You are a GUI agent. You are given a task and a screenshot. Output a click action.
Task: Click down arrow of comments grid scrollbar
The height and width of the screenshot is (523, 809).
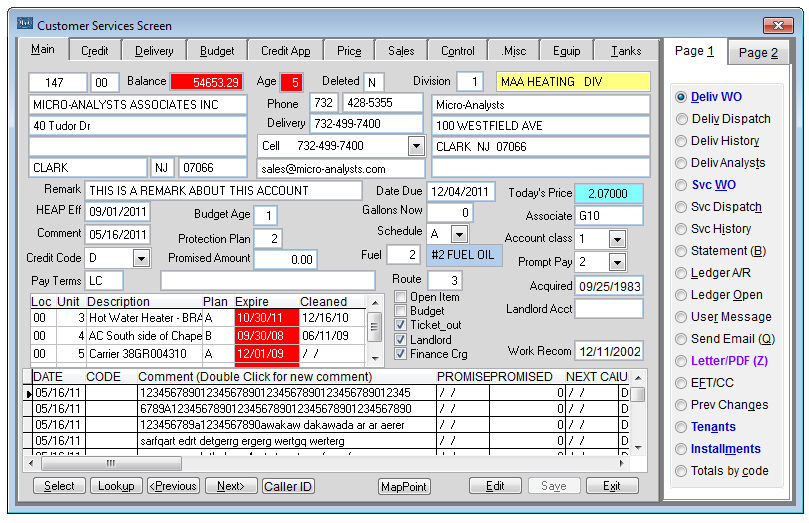638,448
